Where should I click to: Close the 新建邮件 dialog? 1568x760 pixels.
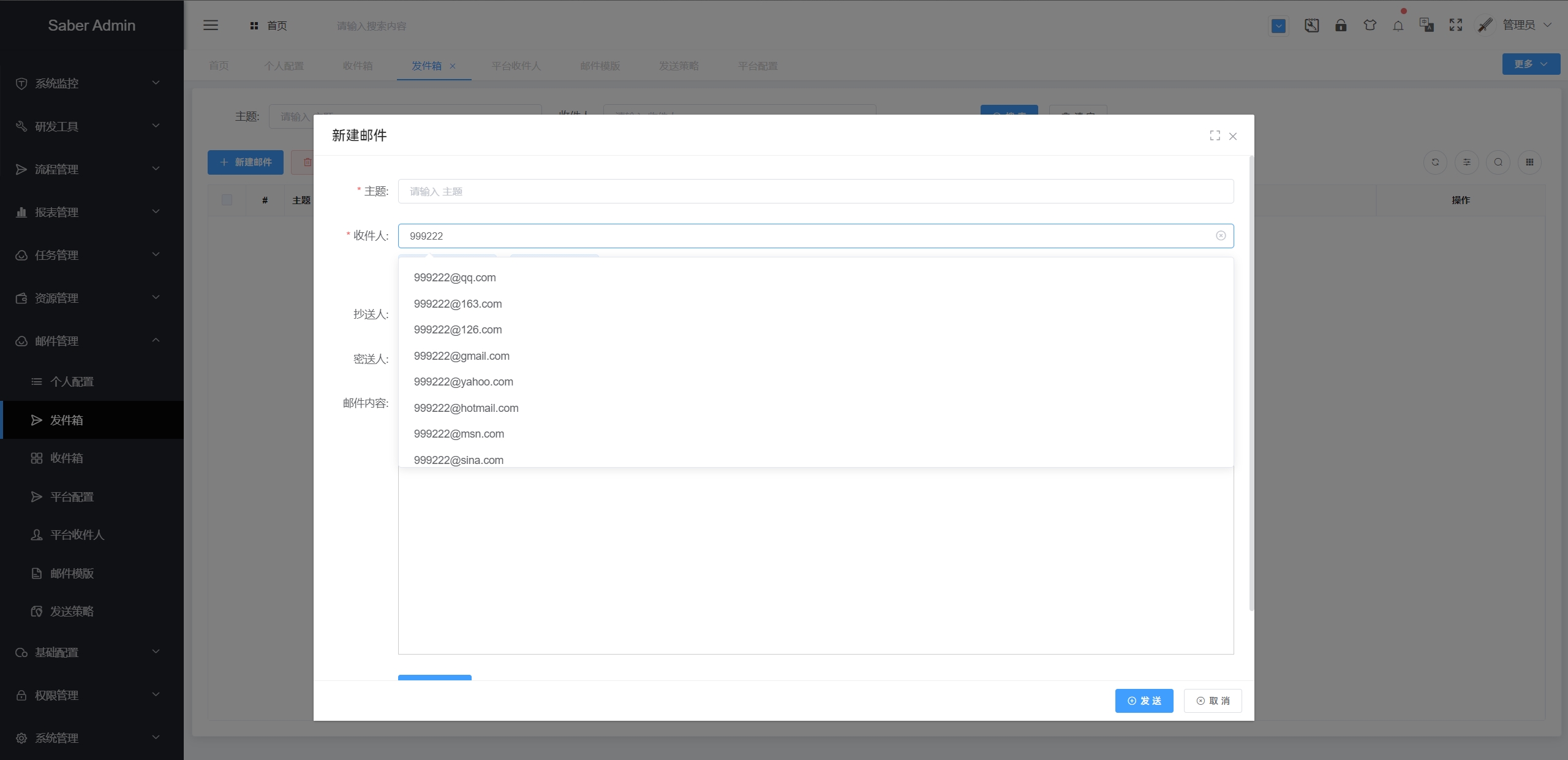[1233, 136]
